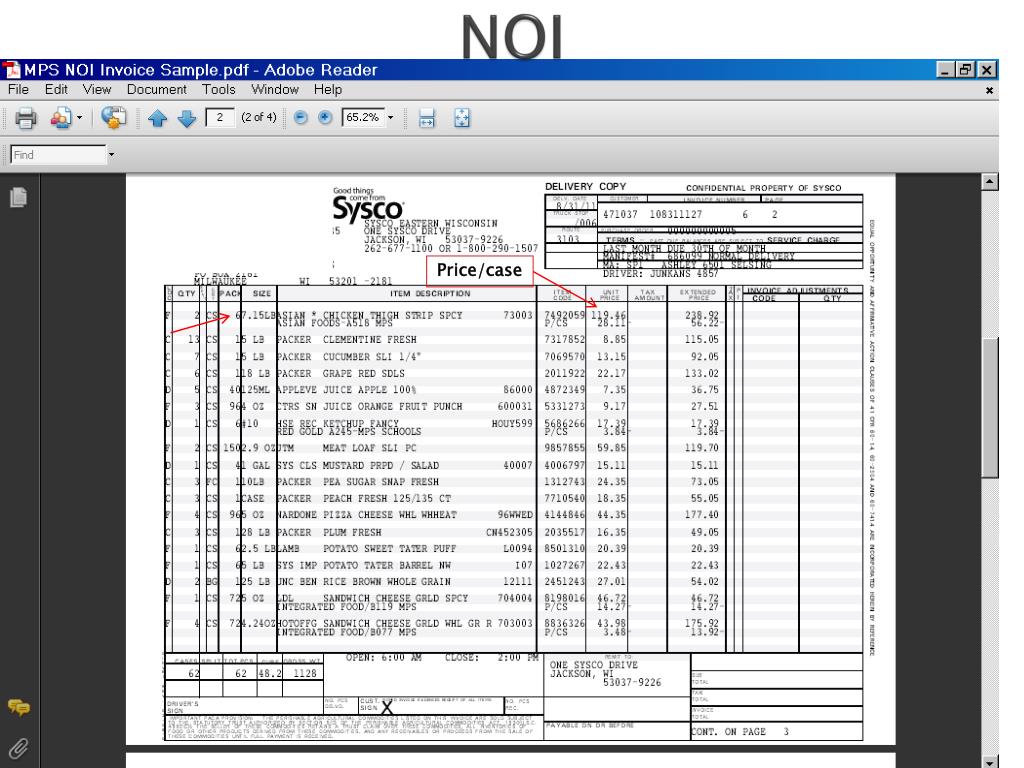Zoom in with plus button

click(x=325, y=118)
